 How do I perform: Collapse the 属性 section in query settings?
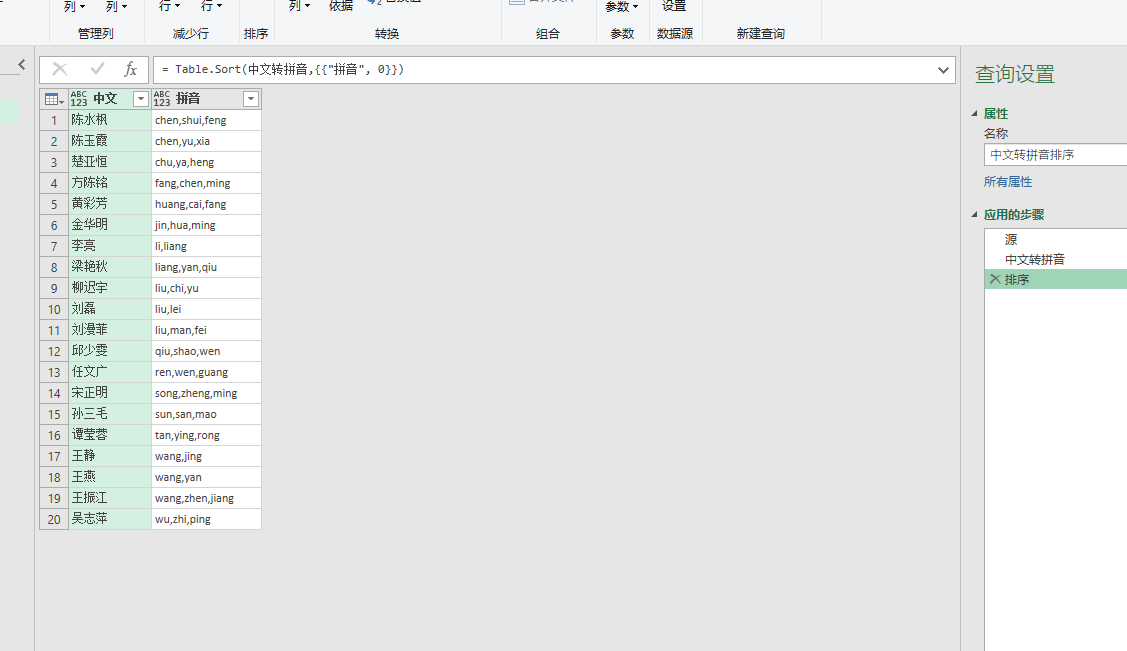(x=975, y=113)
